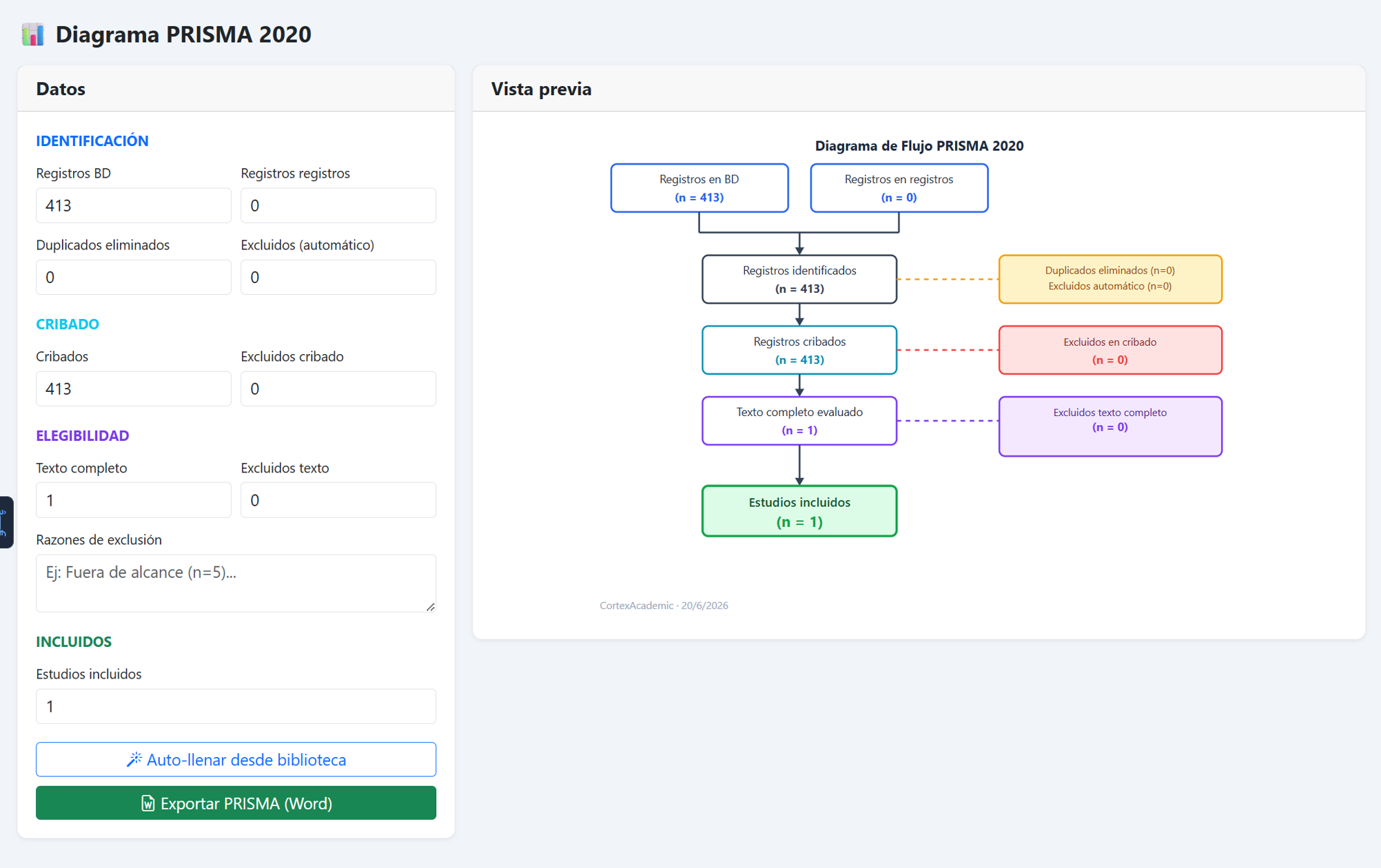
Task: Click the Vista previa panel header
Action: click(919, 89)
